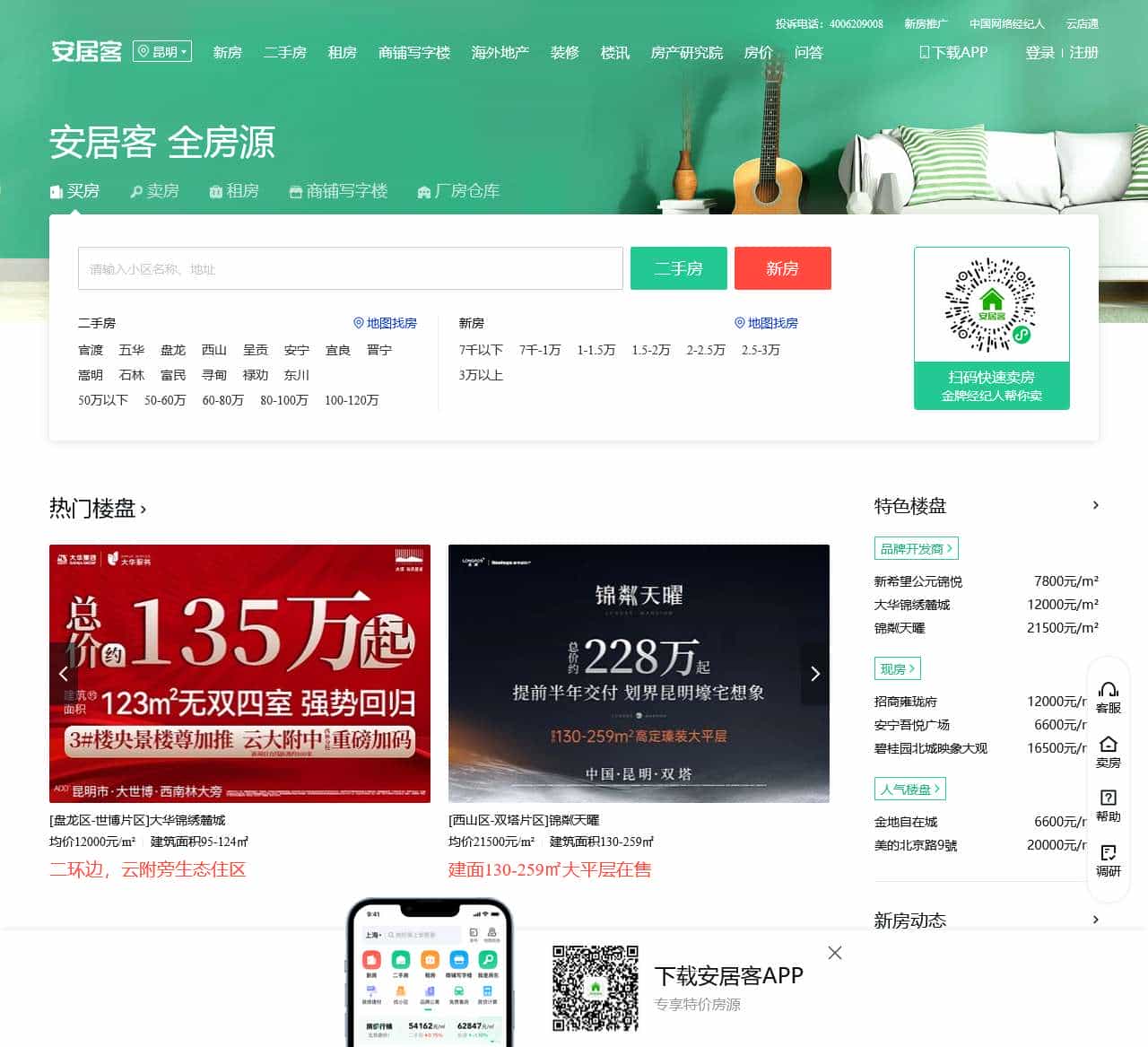Show previous carousel slide with left arrow

point(63,673)
